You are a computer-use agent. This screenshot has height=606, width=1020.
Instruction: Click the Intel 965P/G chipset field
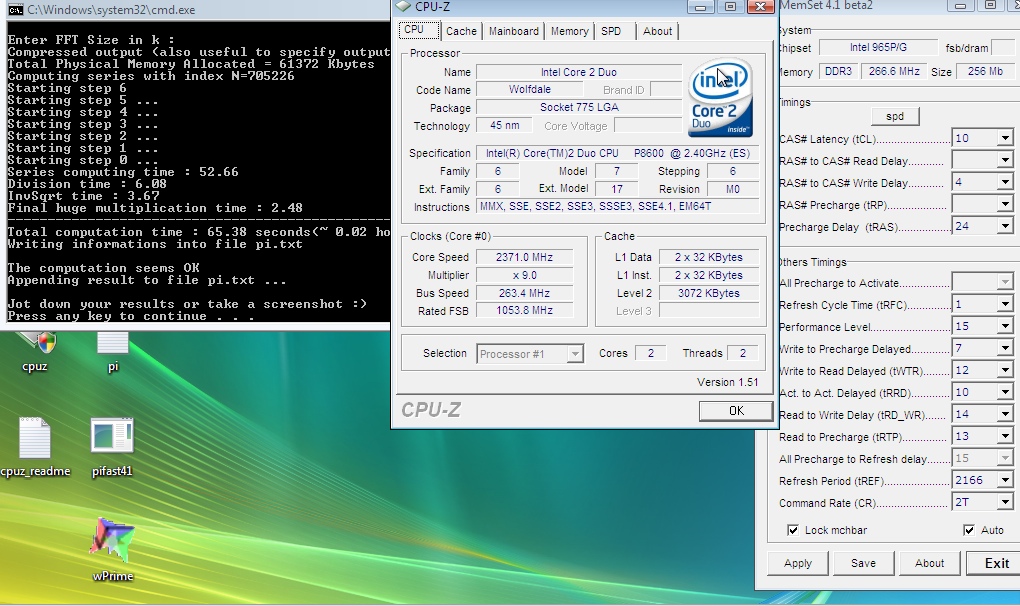click(x=878, y=47)
